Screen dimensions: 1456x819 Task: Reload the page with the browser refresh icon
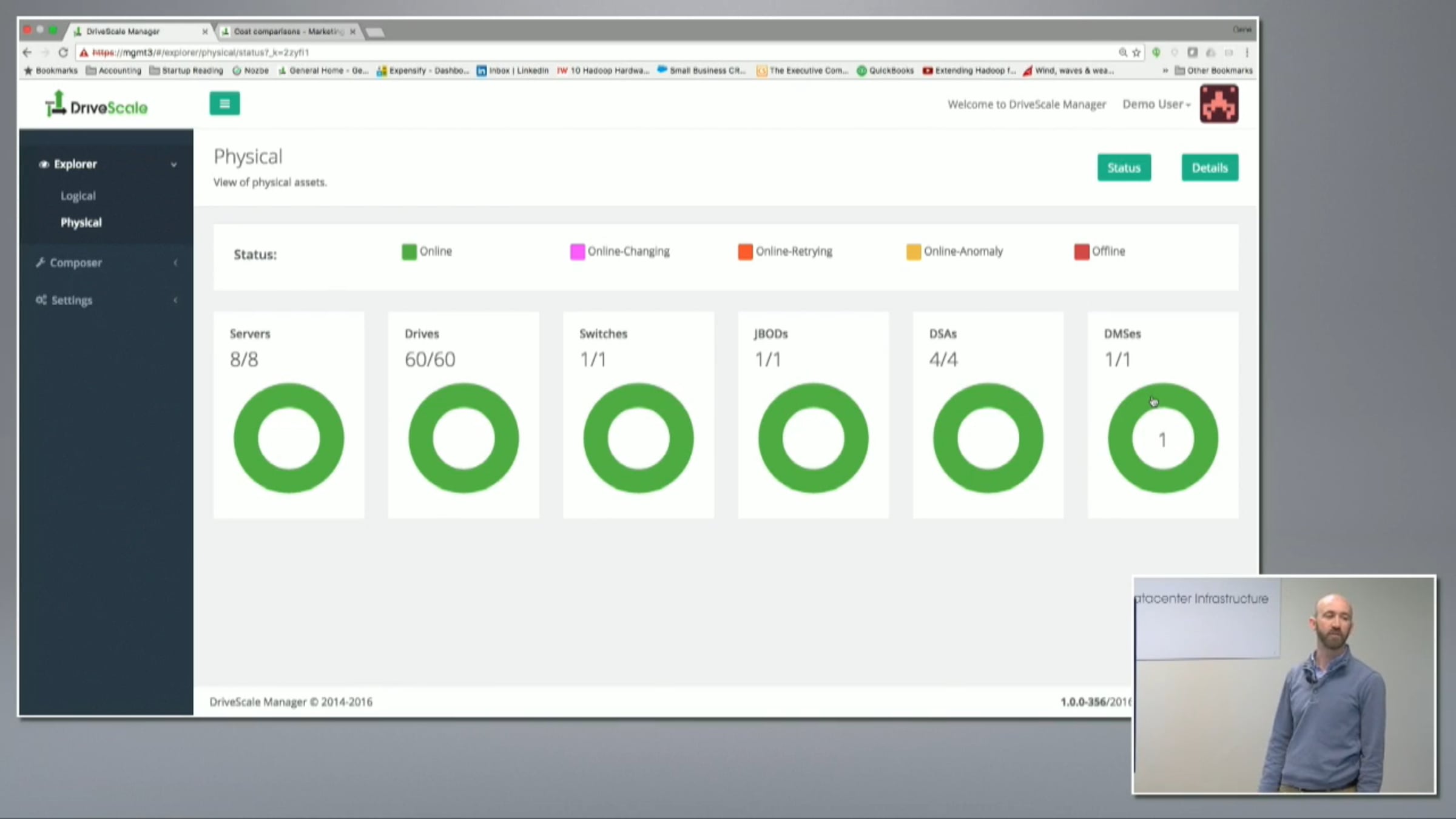tap(63, 52)
